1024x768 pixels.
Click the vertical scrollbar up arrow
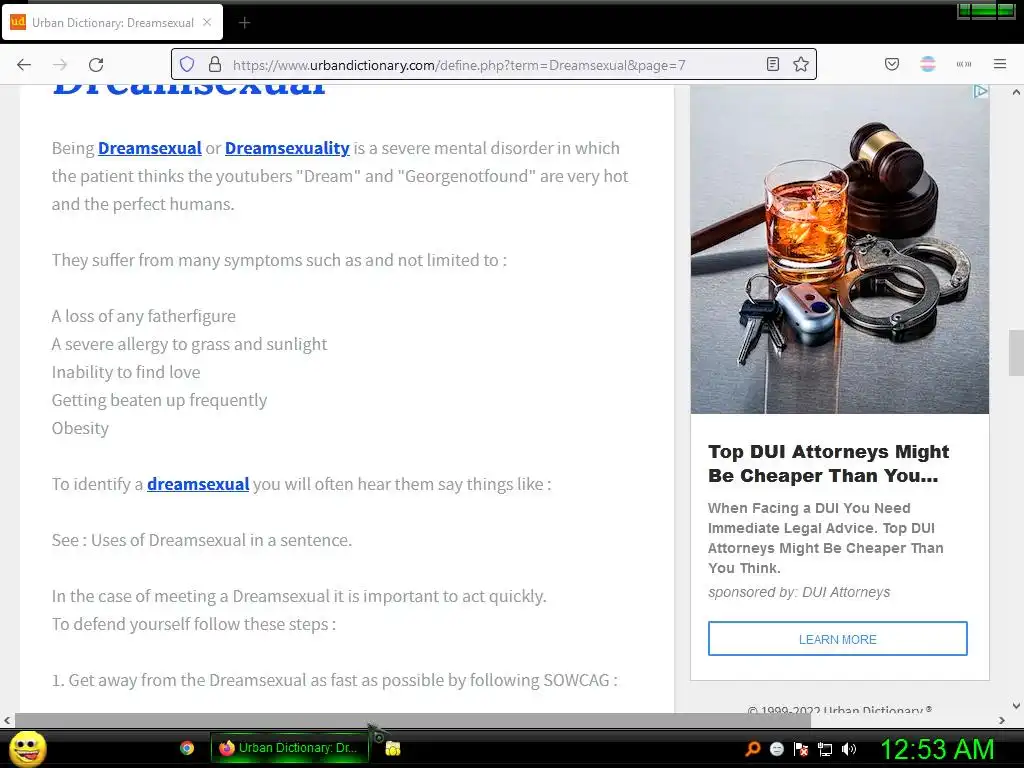(x=1016, y=93)
